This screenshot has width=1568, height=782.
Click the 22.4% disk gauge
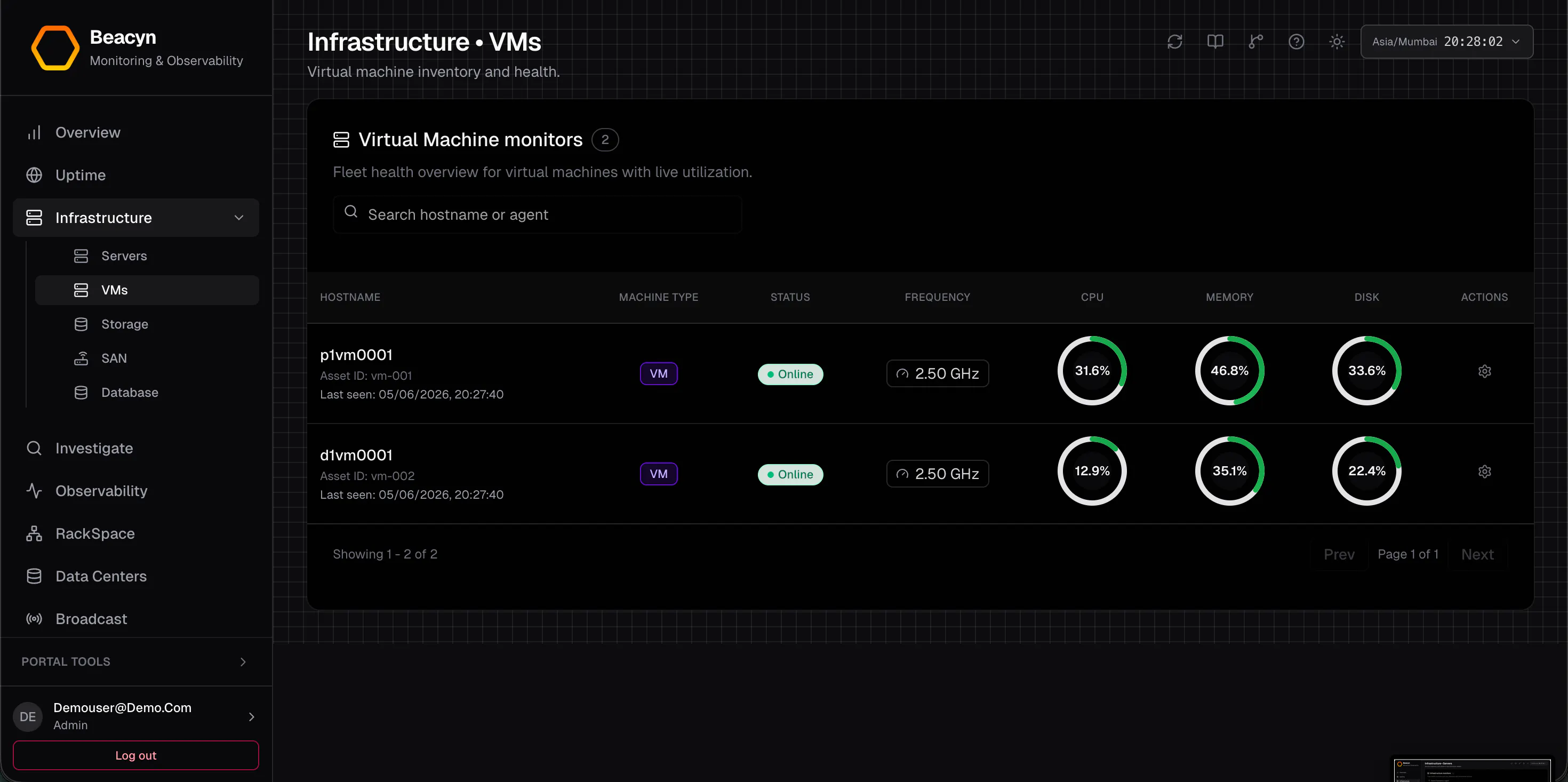pos(1366,471)
